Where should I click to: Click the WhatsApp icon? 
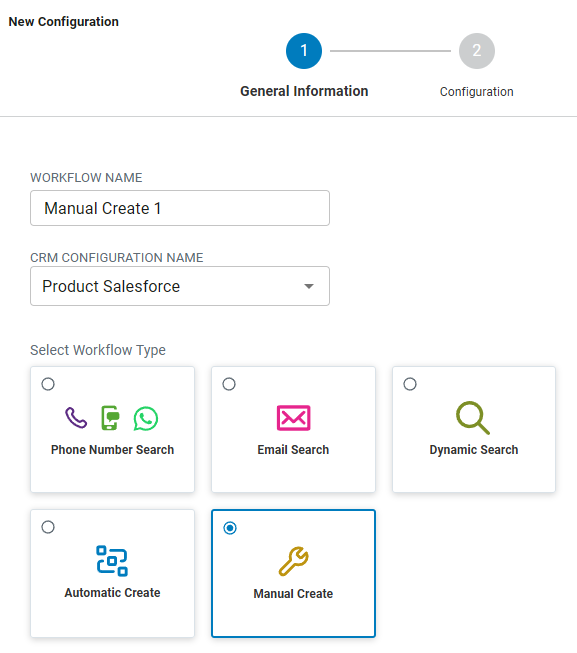146,418
